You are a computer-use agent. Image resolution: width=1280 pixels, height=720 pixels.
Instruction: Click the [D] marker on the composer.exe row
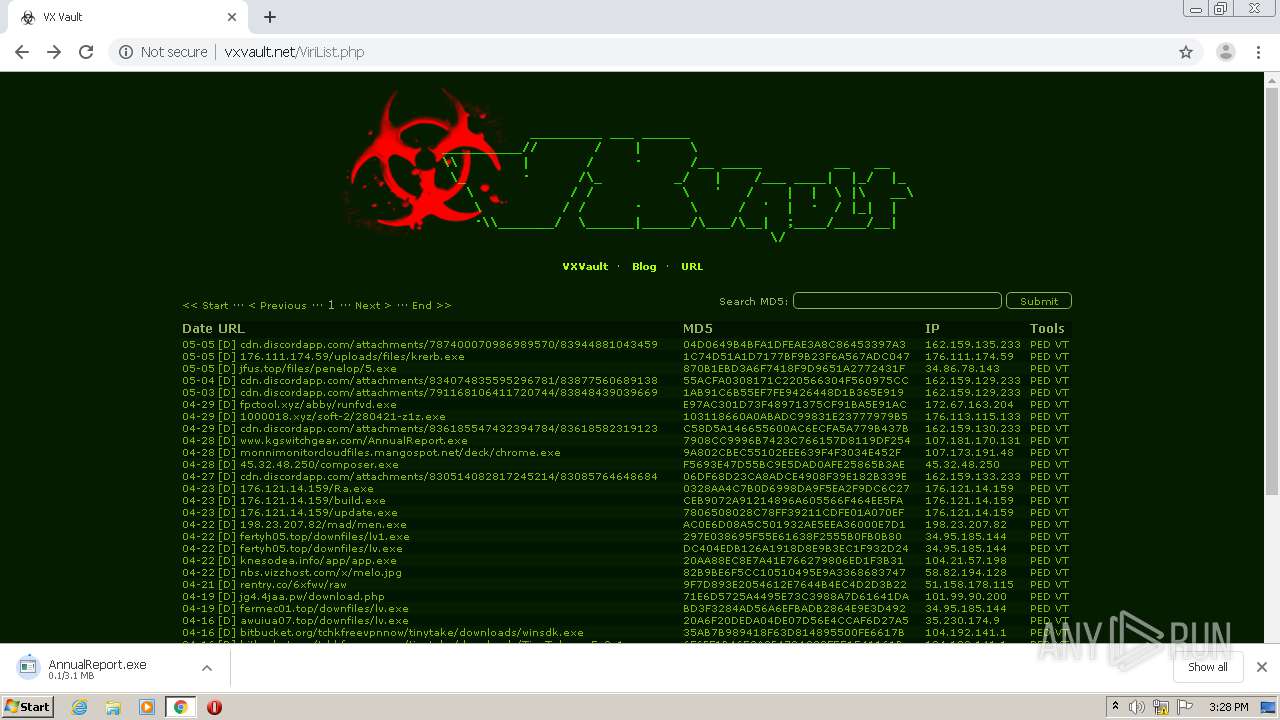(227, 464)
